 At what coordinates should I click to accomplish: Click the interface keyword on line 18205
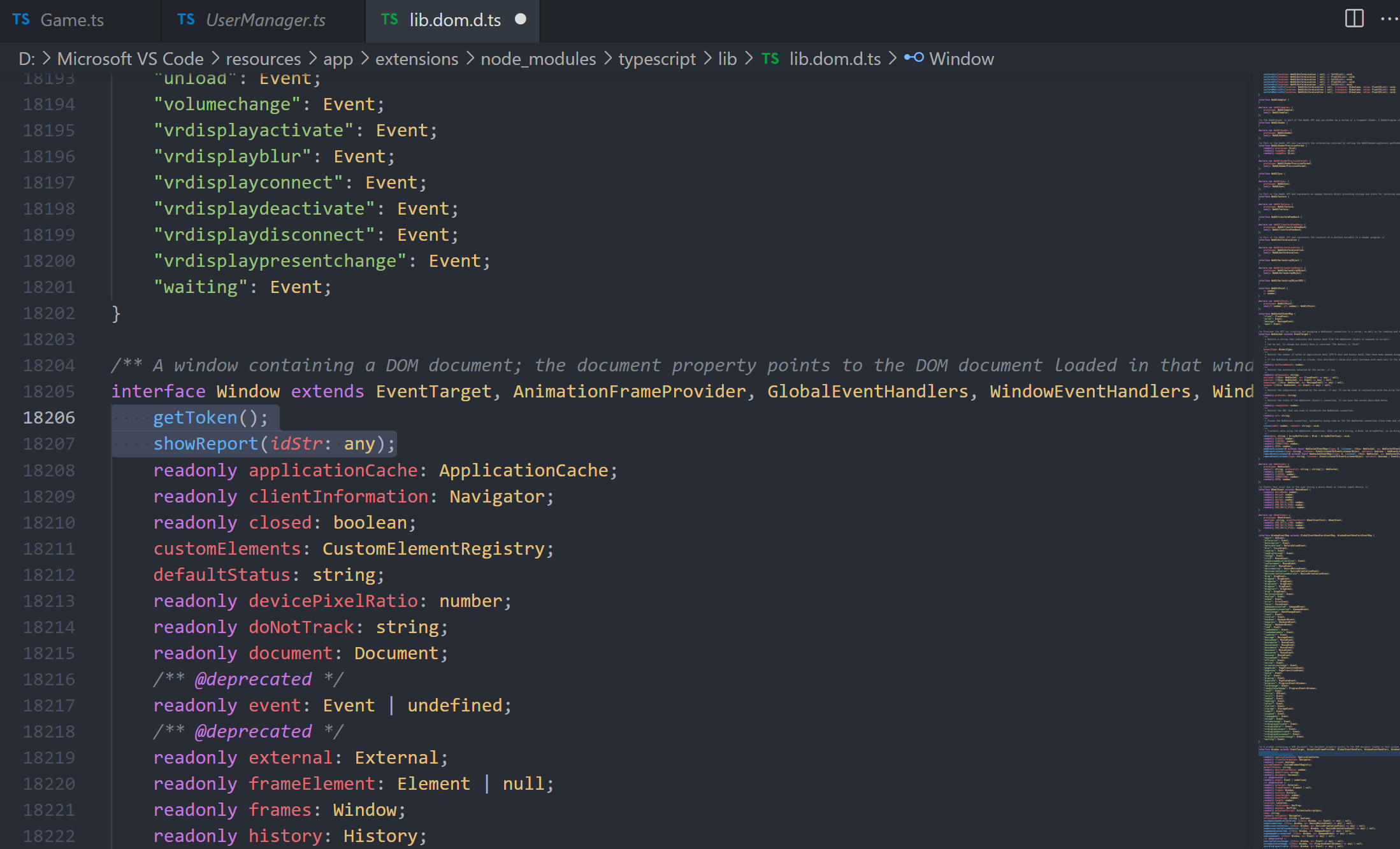(158, 392)
